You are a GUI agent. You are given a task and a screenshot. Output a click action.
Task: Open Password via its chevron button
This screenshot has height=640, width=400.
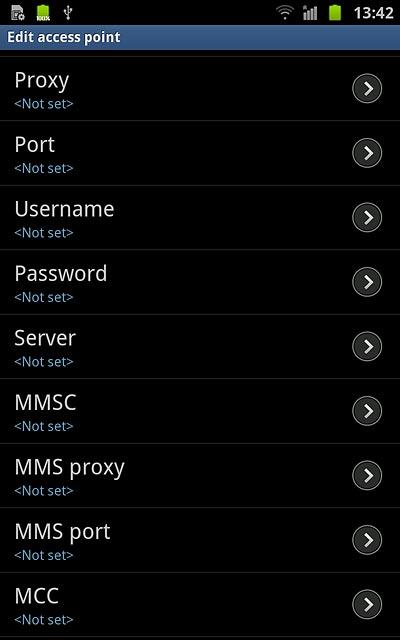tap(367, 282)
